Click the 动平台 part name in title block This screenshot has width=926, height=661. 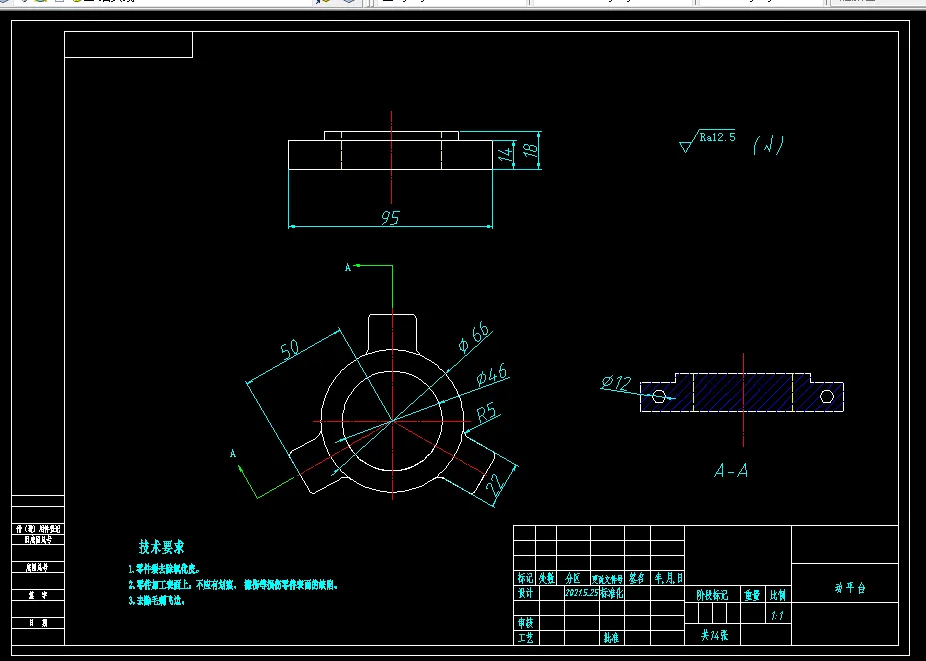point(850,588)
